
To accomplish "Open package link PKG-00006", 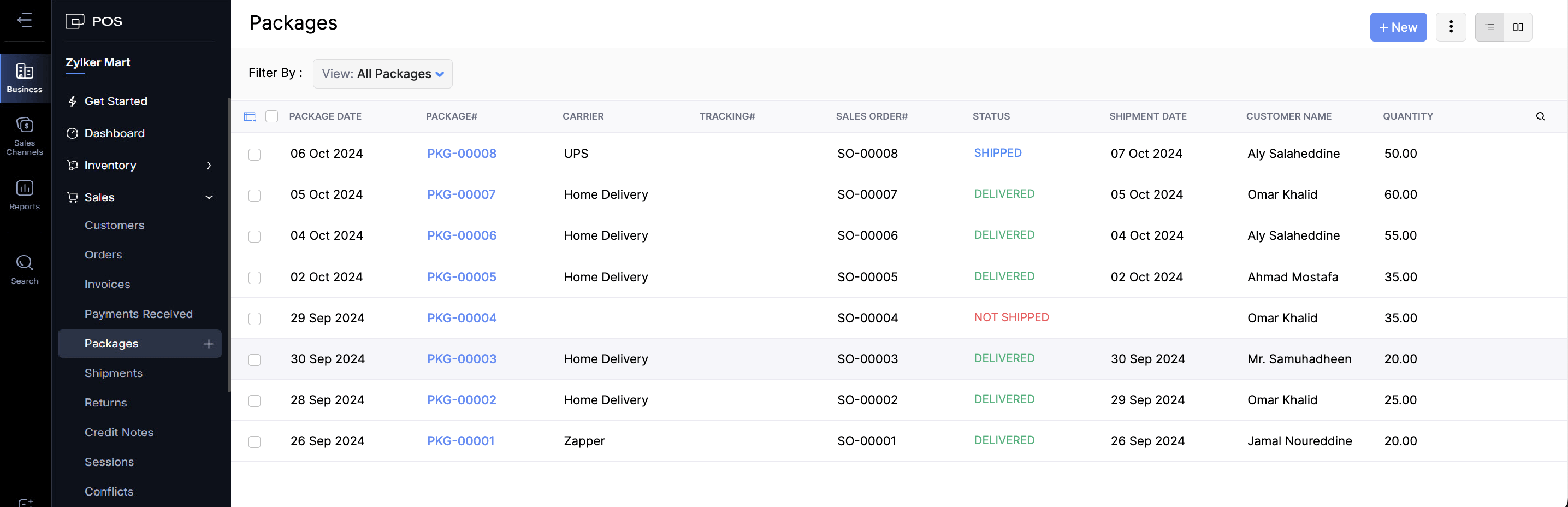I will [x=461, y=235].
